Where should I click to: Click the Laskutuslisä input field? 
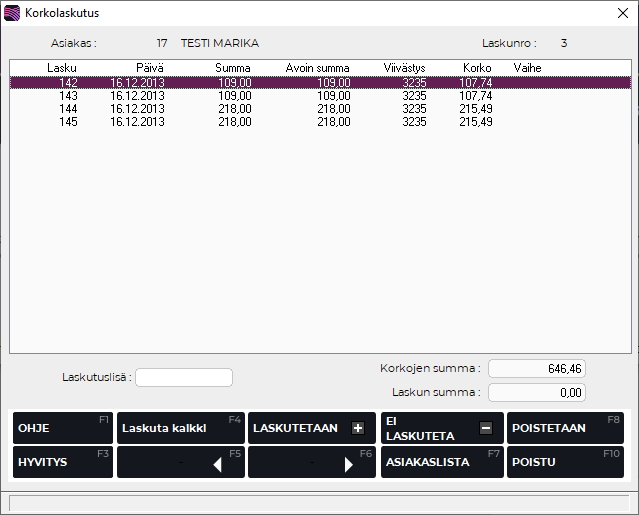[x=184, y=377]
